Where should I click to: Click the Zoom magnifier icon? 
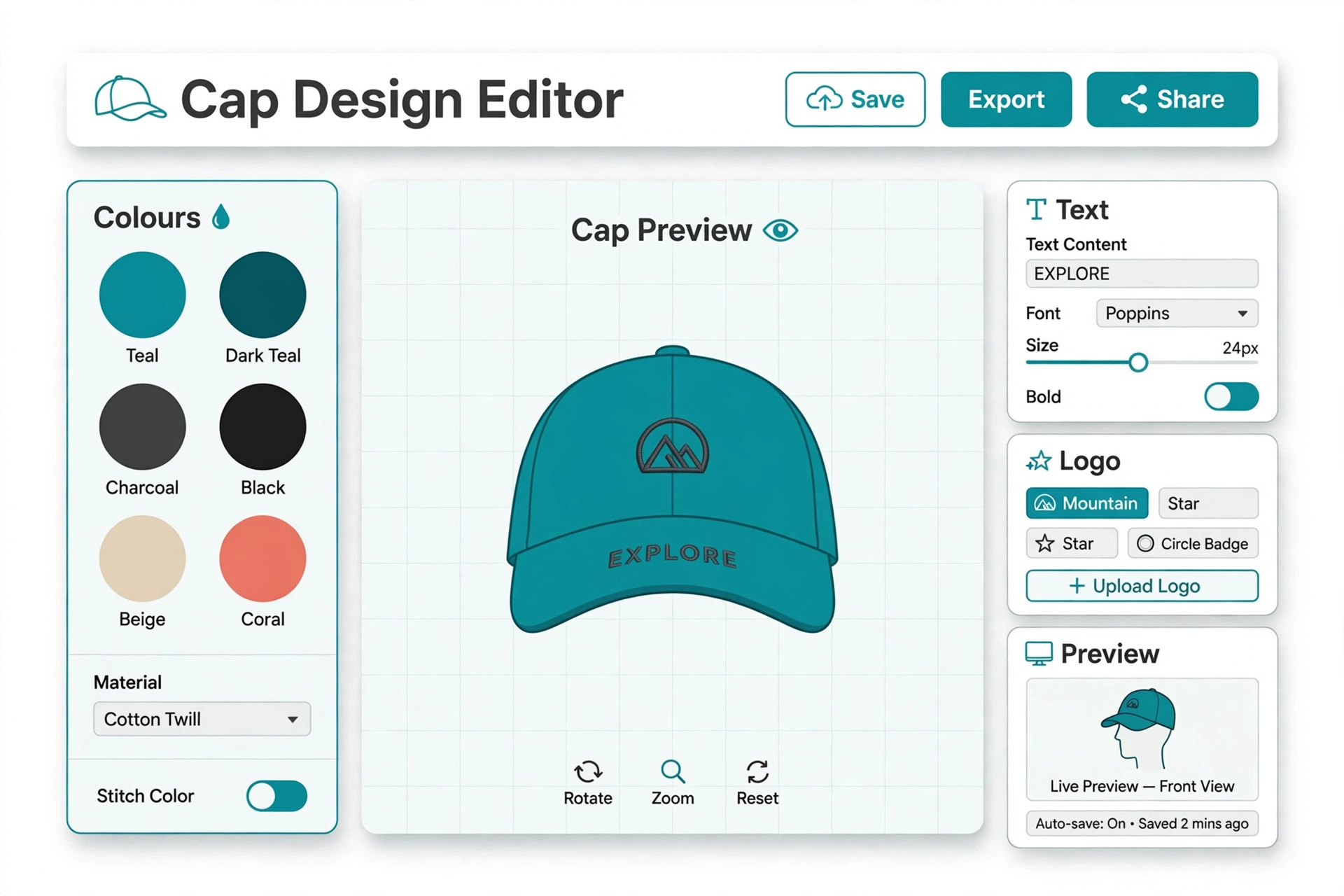pyautogui.click(x=673, y=771)
